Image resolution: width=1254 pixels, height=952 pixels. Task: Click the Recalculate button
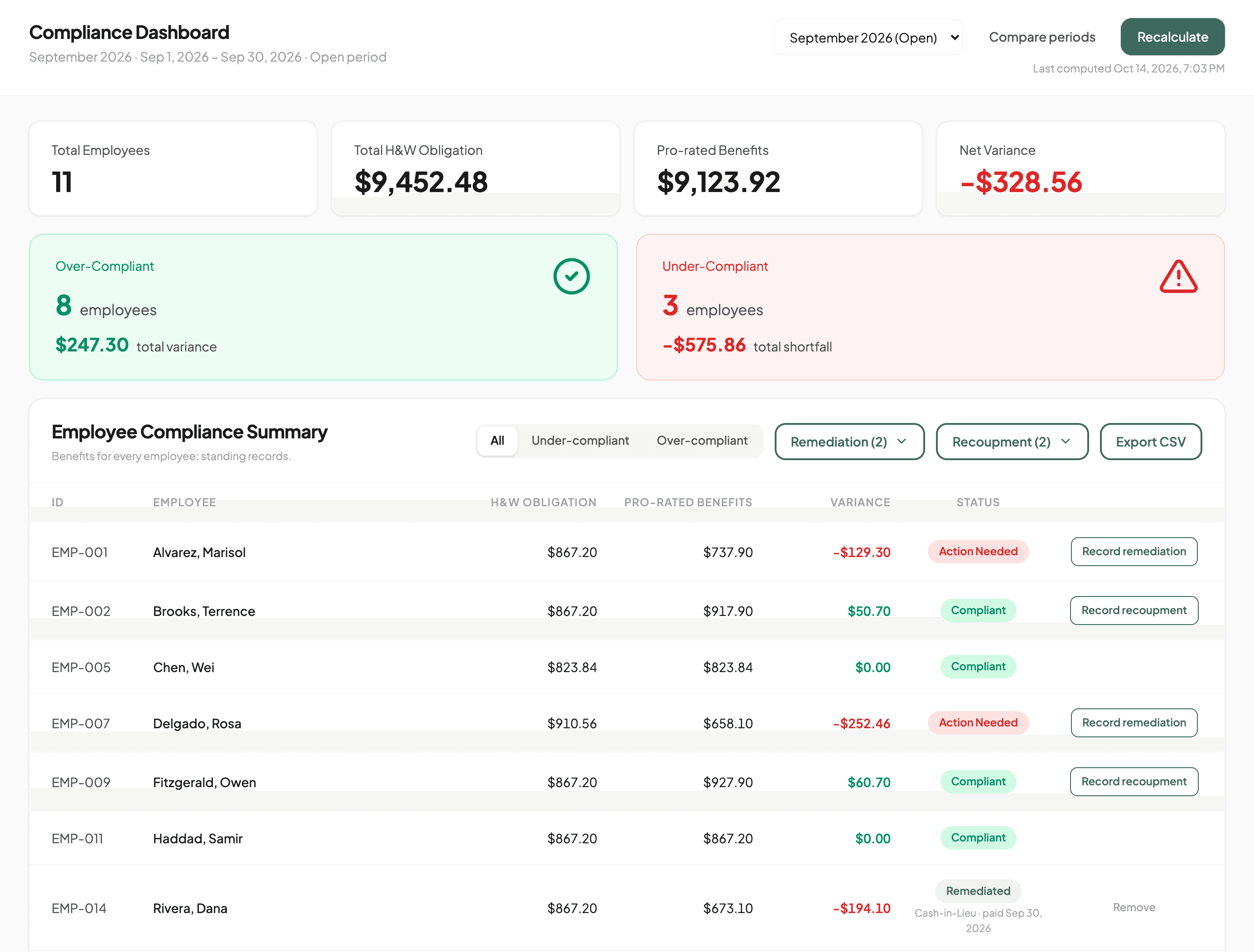[x=1172, y=37]
